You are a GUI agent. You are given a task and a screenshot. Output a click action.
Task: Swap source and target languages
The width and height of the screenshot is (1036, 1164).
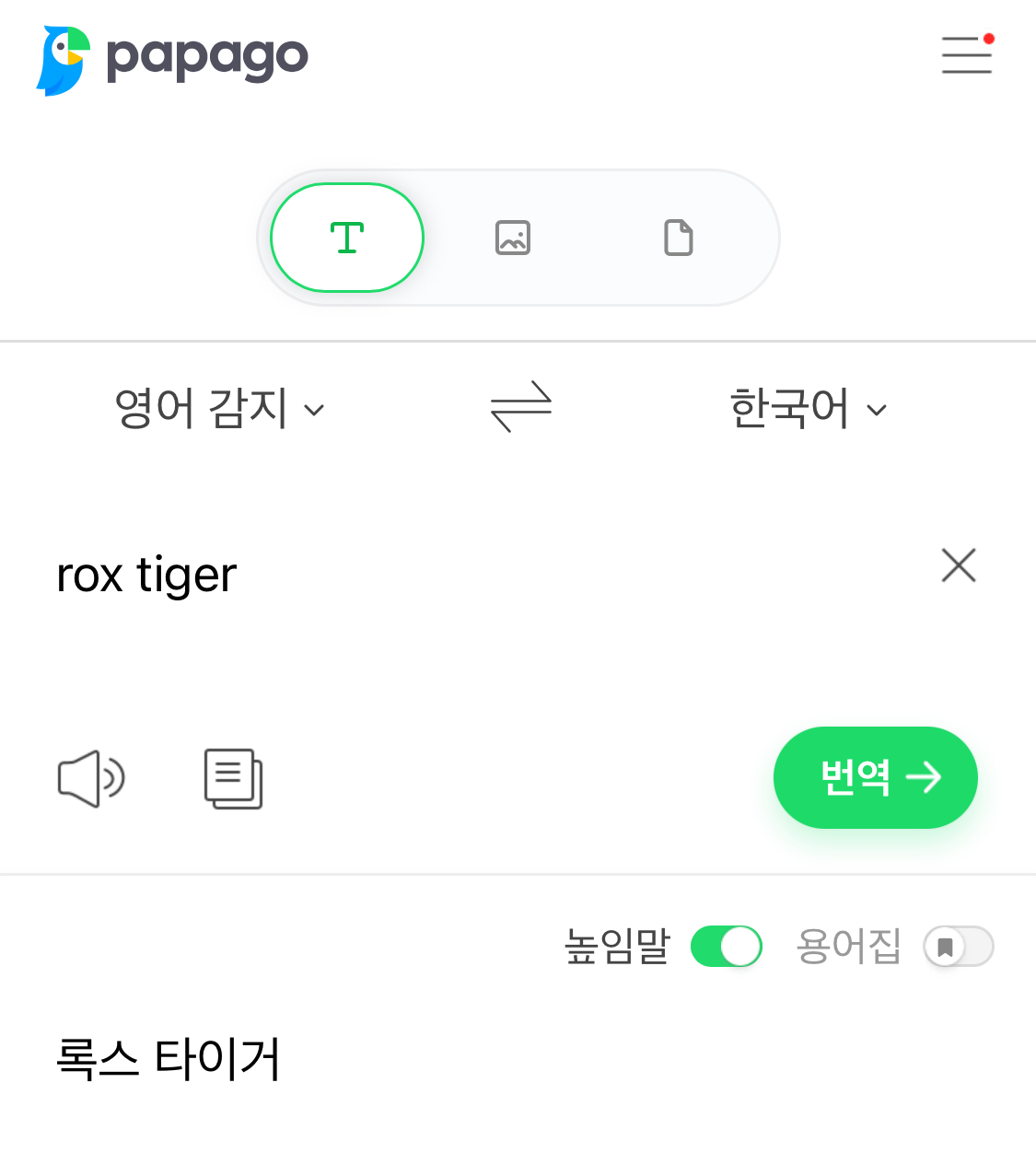(520, 407)
